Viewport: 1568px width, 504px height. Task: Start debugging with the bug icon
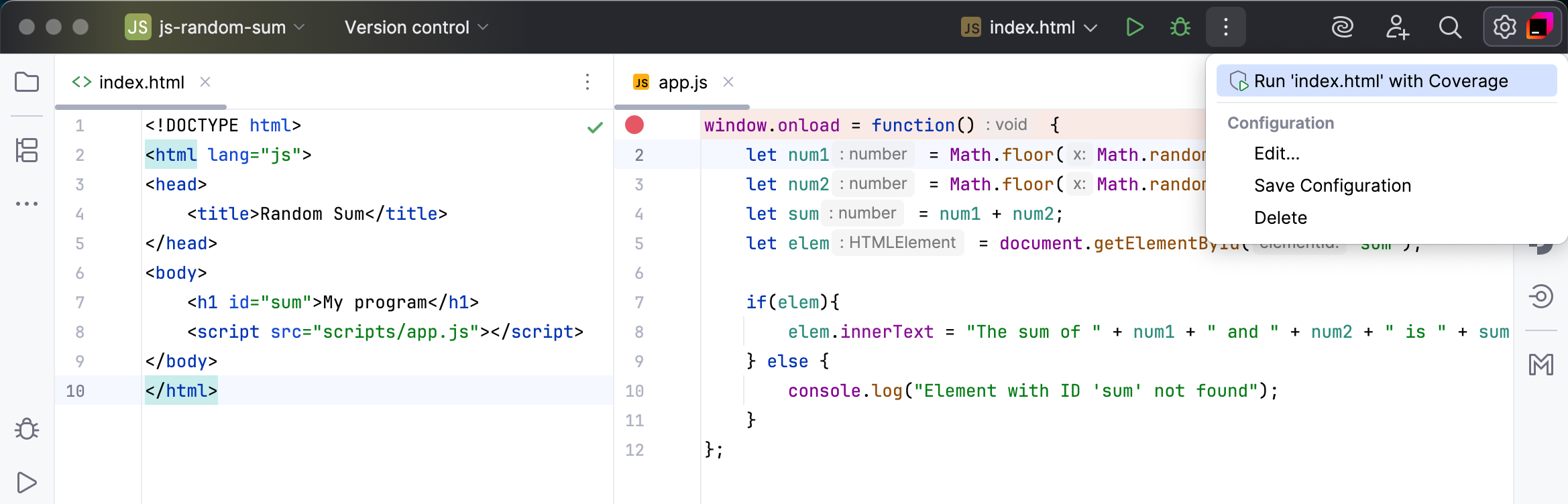click(x=1180, y=27)
